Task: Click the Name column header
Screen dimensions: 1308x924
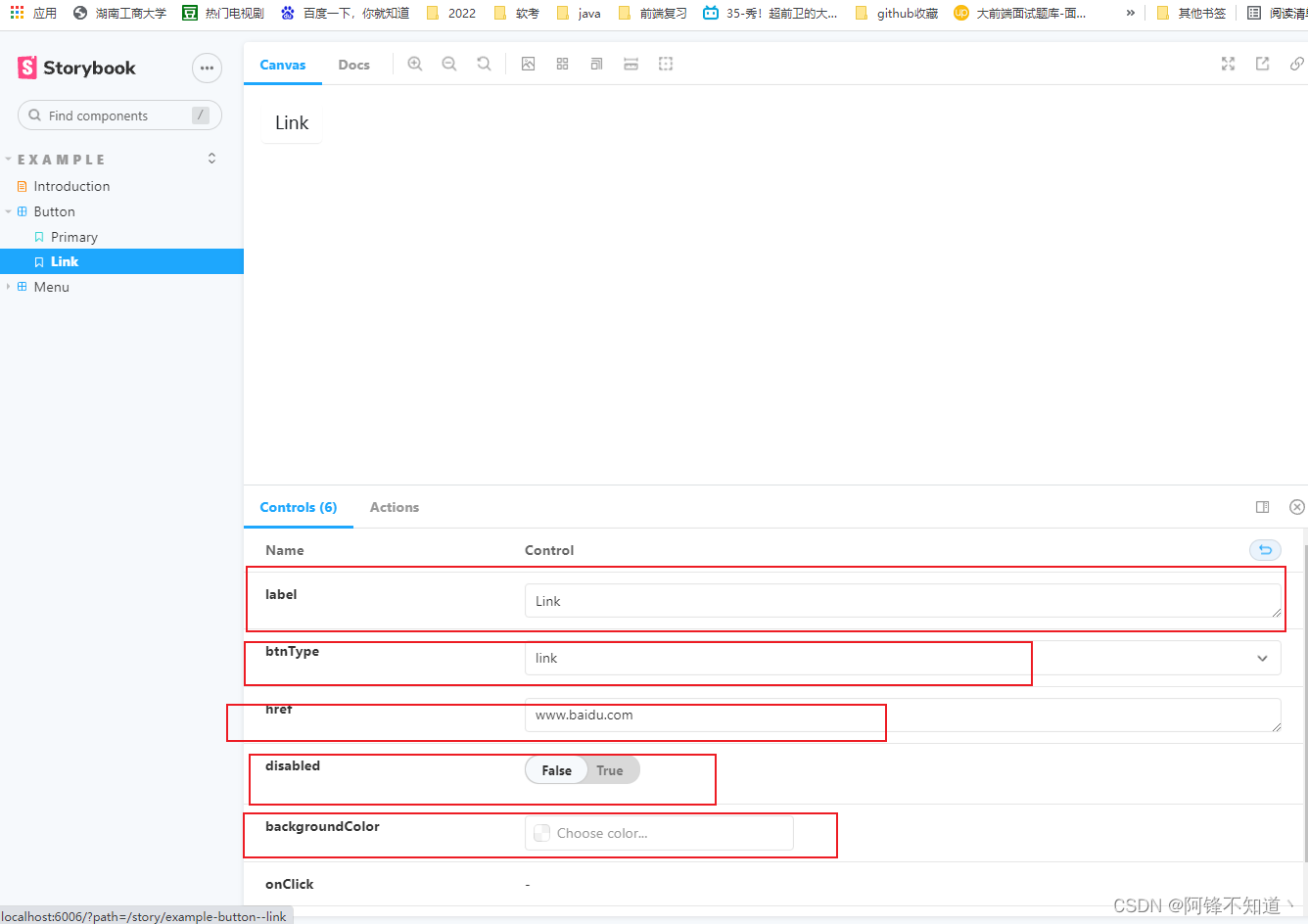Action: pyautogui.click(x=285, y=550)
